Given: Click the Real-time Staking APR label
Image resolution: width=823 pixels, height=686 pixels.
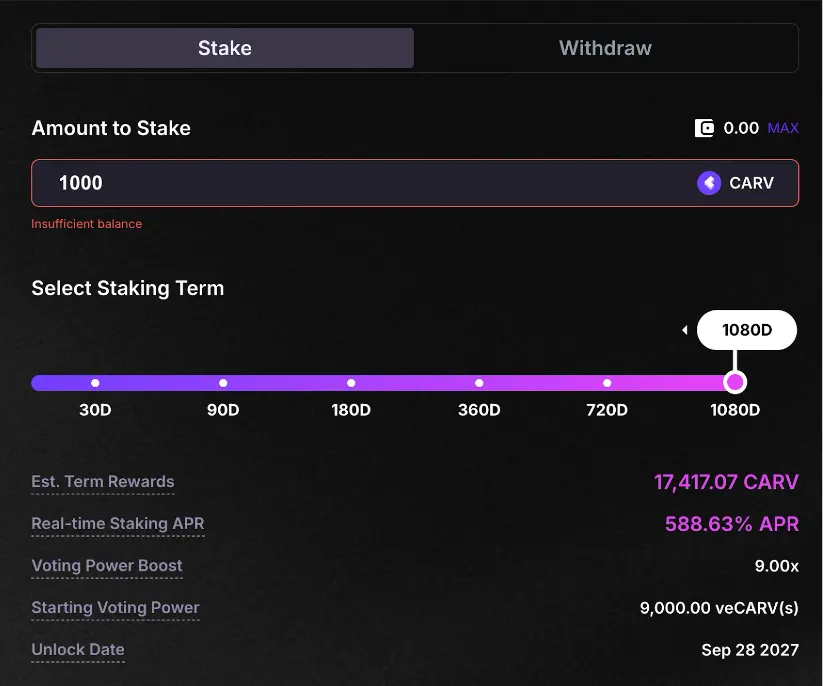Looking at the screenshot, I should click(118, 524).
